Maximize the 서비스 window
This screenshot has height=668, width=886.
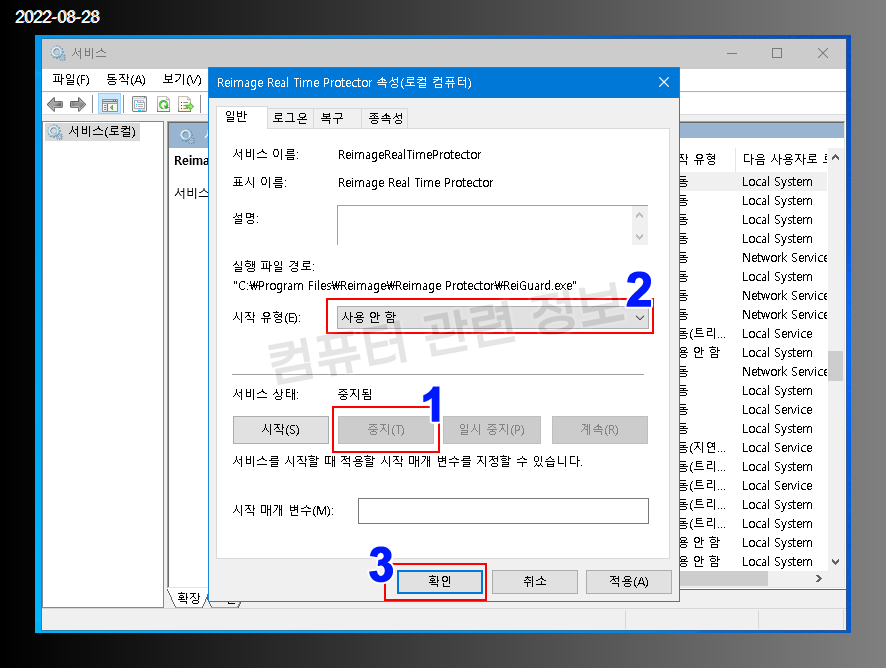click(x=777, y=53)
